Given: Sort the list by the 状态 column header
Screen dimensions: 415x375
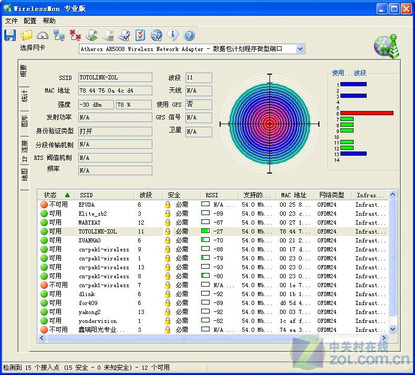Looking at the screenshot, I should click(57, 195).
